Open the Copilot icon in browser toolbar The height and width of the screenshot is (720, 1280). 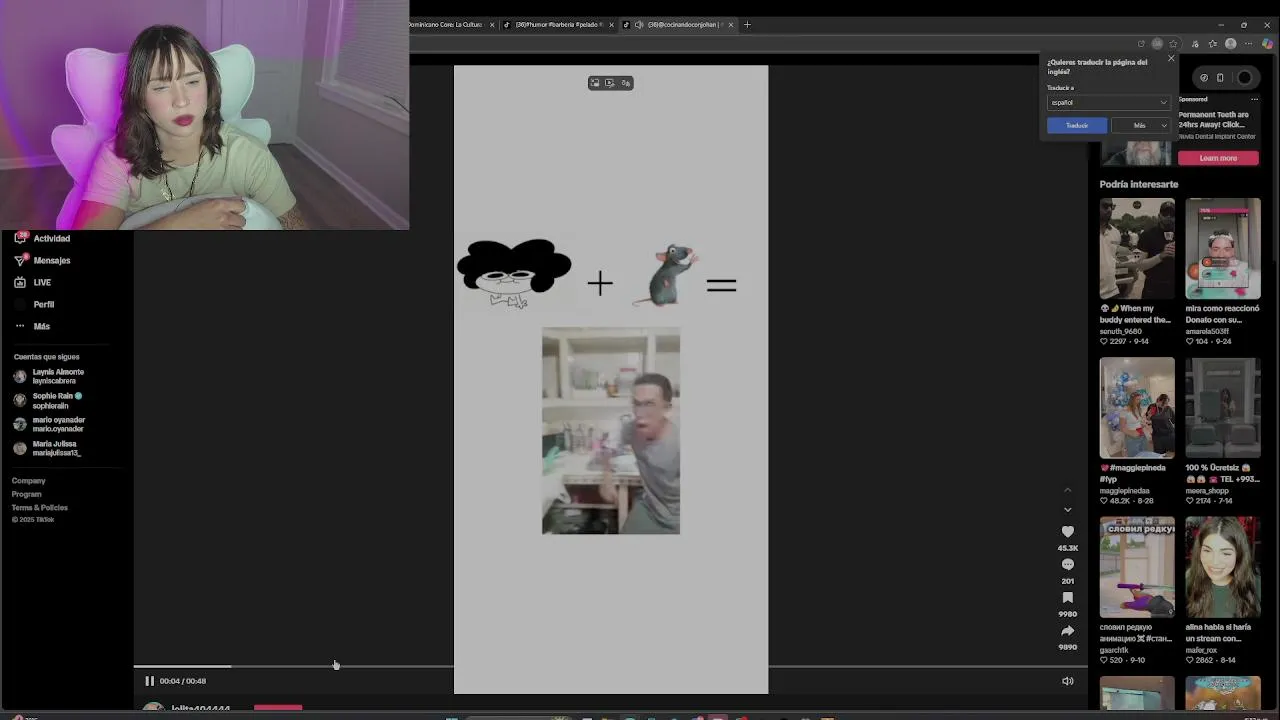click(1268, 44)
